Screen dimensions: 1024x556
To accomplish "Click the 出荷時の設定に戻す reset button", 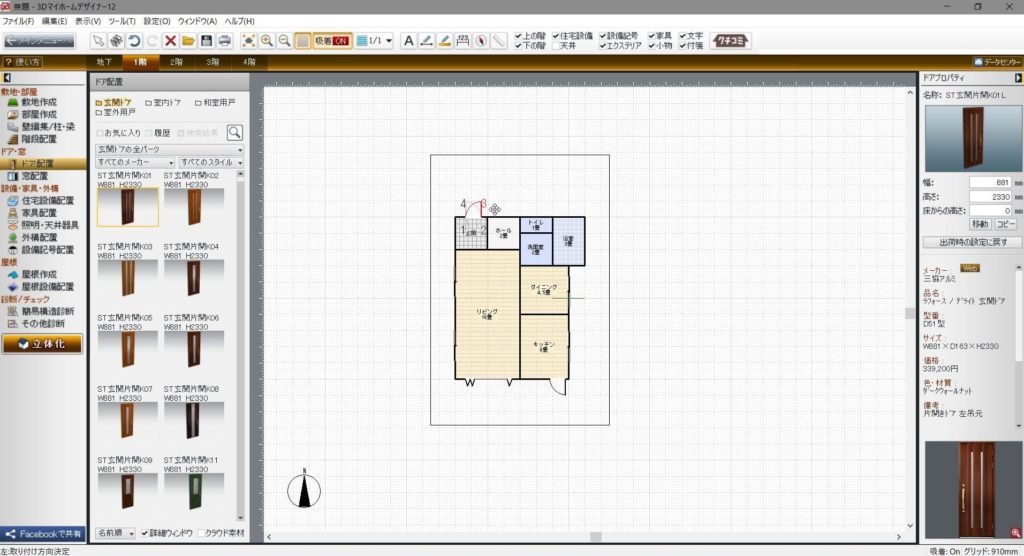I will (x=971, y=242).
